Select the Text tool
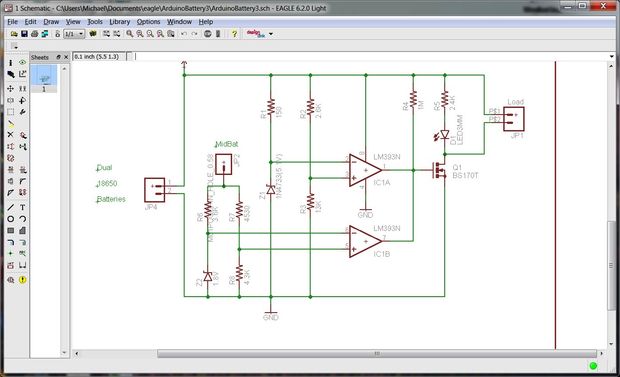The height and width of the screenshot is (377, 620). pyautogui.click(x=23, y=207)
